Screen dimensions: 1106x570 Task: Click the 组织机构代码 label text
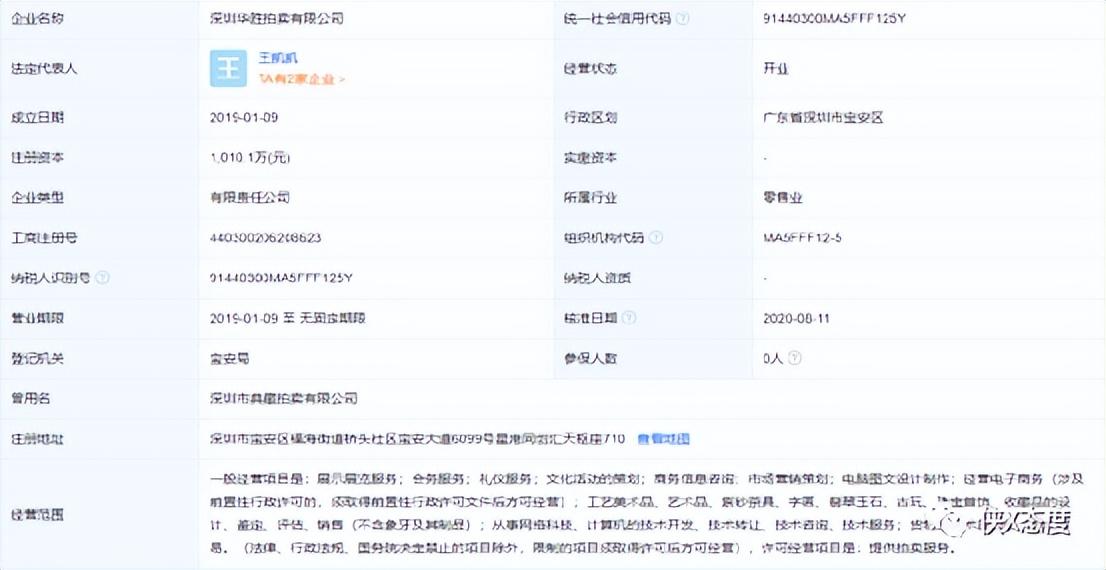tap(603, 238)
